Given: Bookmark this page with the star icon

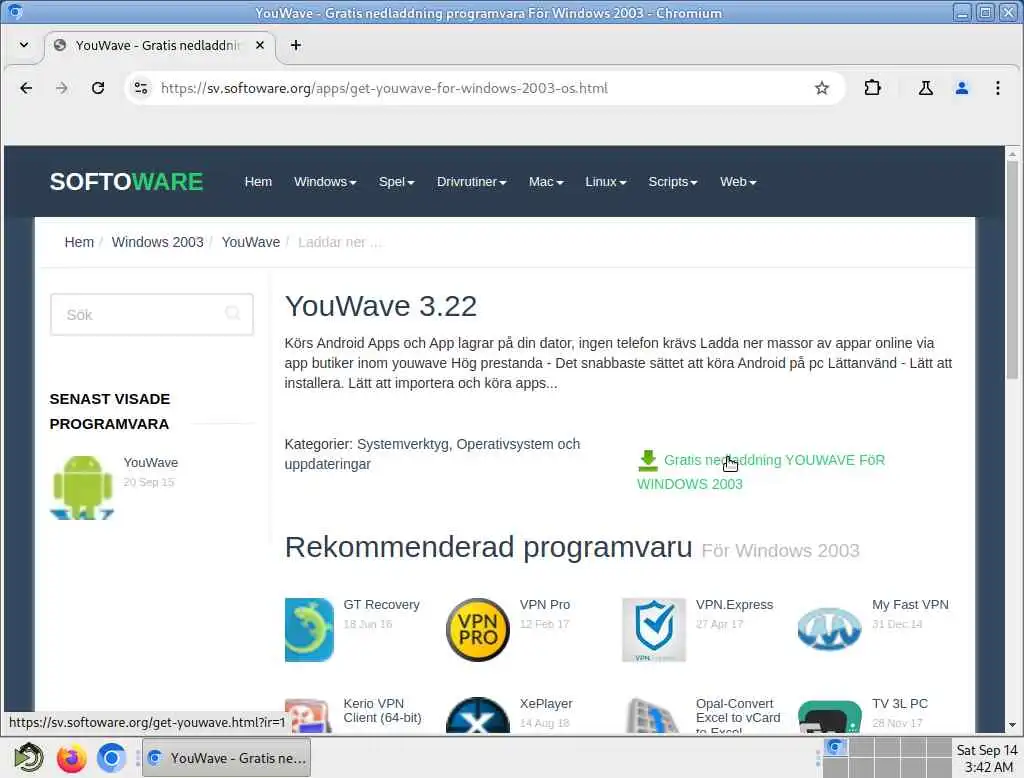Looking at the screenshot, I should point(822,88).
